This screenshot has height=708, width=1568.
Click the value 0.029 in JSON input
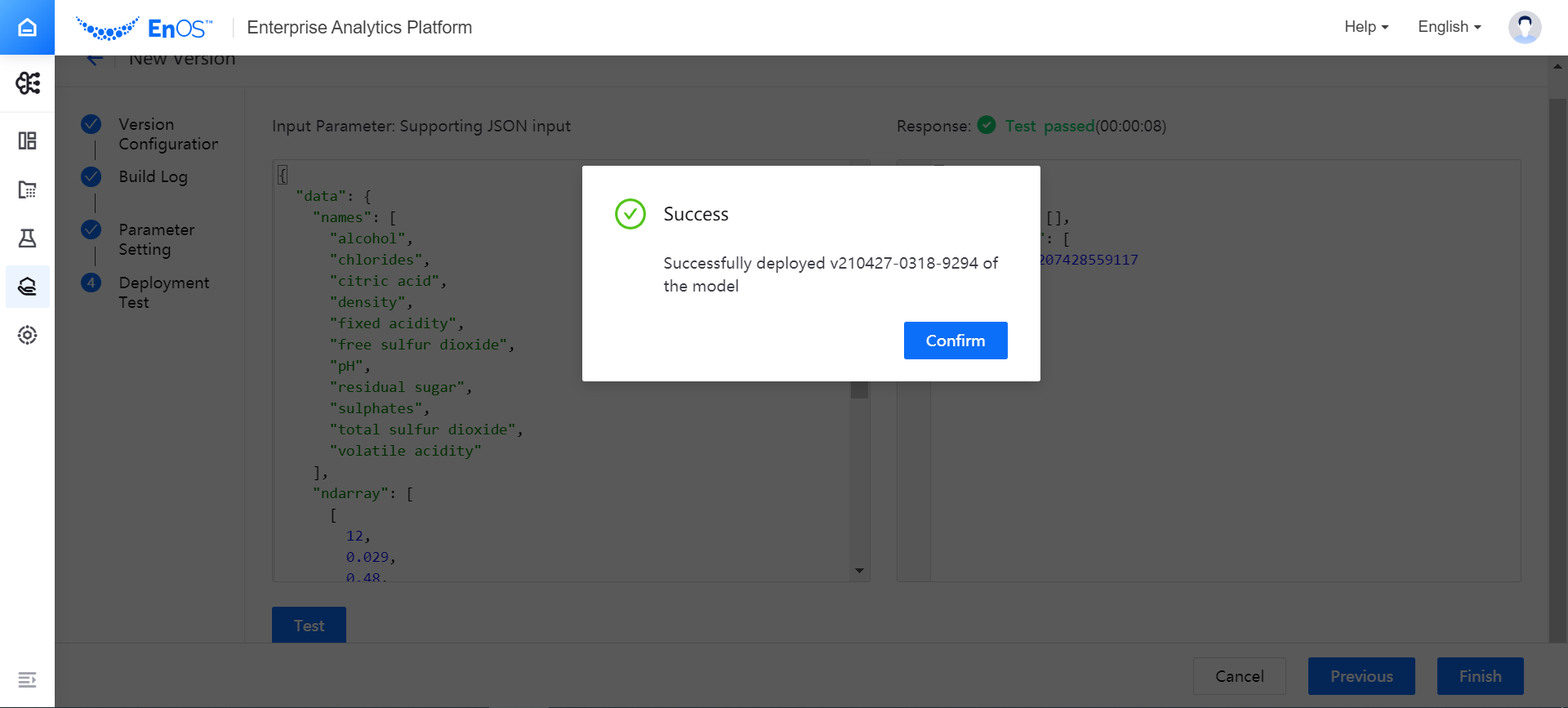[367, 557]
